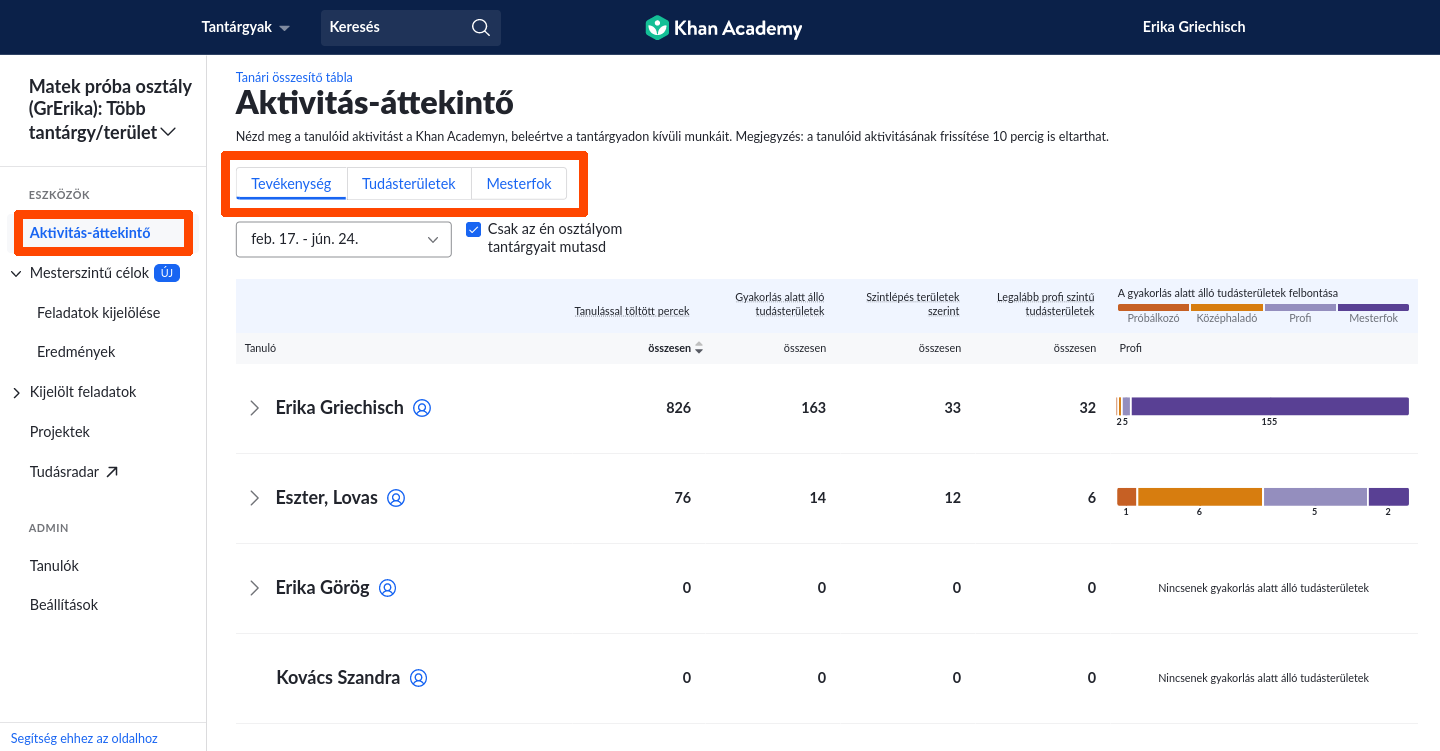Click the purple Mesterfok bar for Erika Griechisch
1440x751 pixels.
click(x=1269, y=406)
